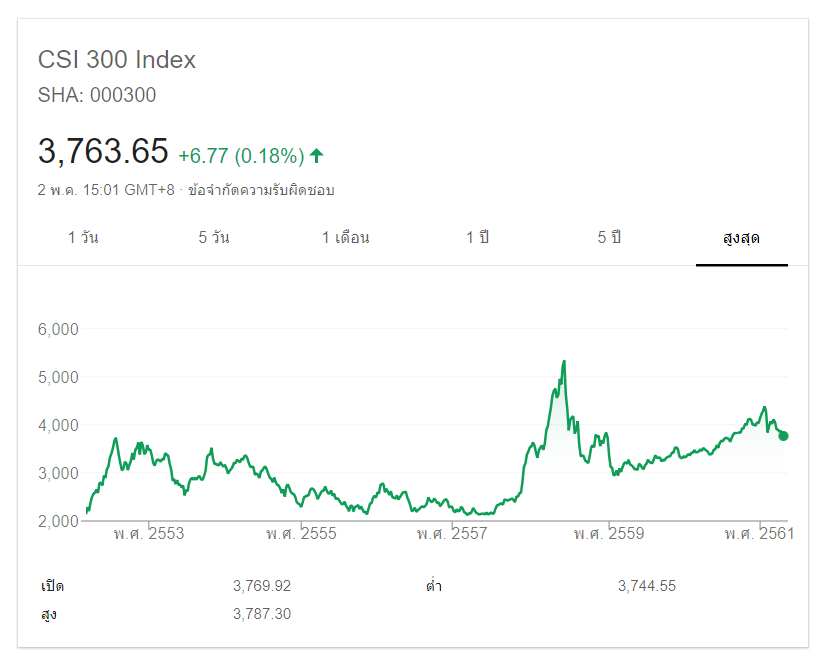823x659 pixels.
Task: Click the พ.ศ. 2561 axis label
Action: (759, 534)
